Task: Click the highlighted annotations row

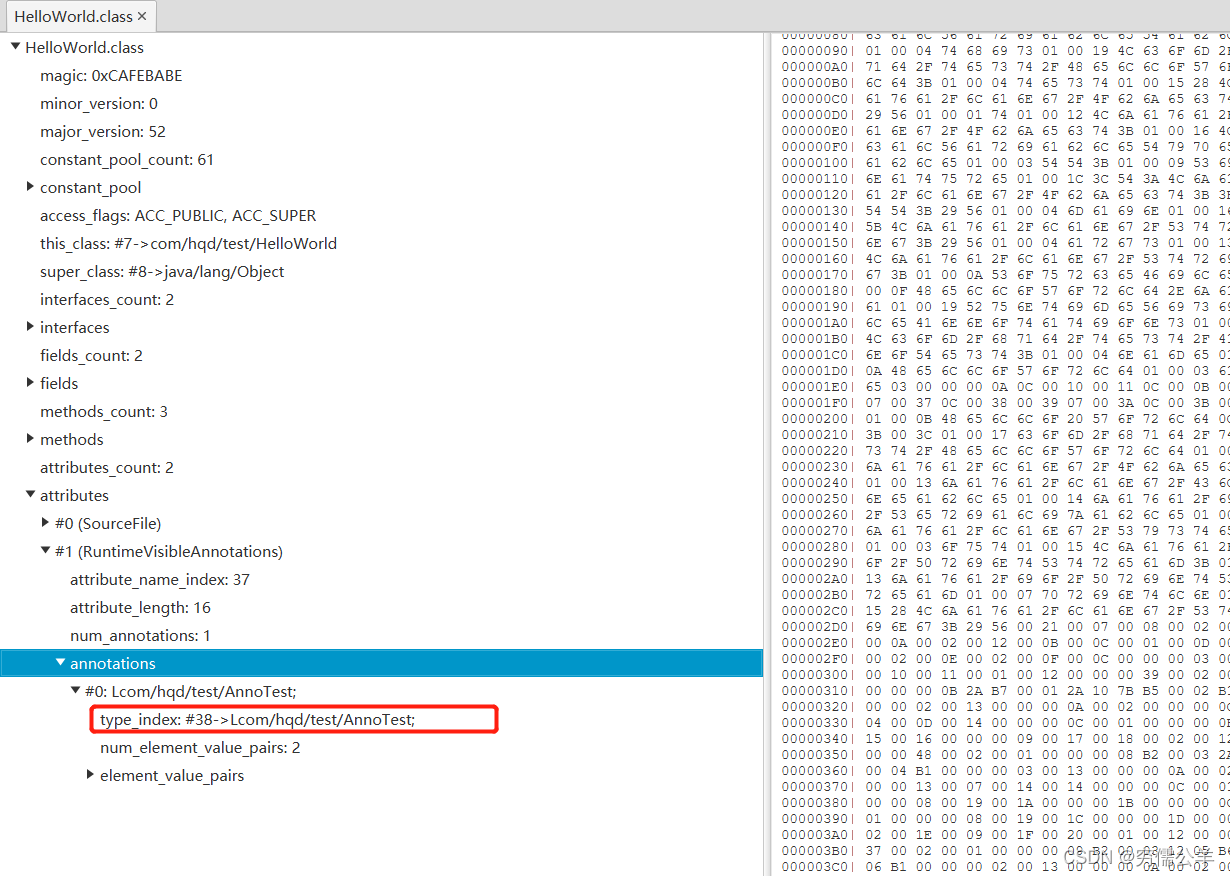Action: (x=381, y=663)
